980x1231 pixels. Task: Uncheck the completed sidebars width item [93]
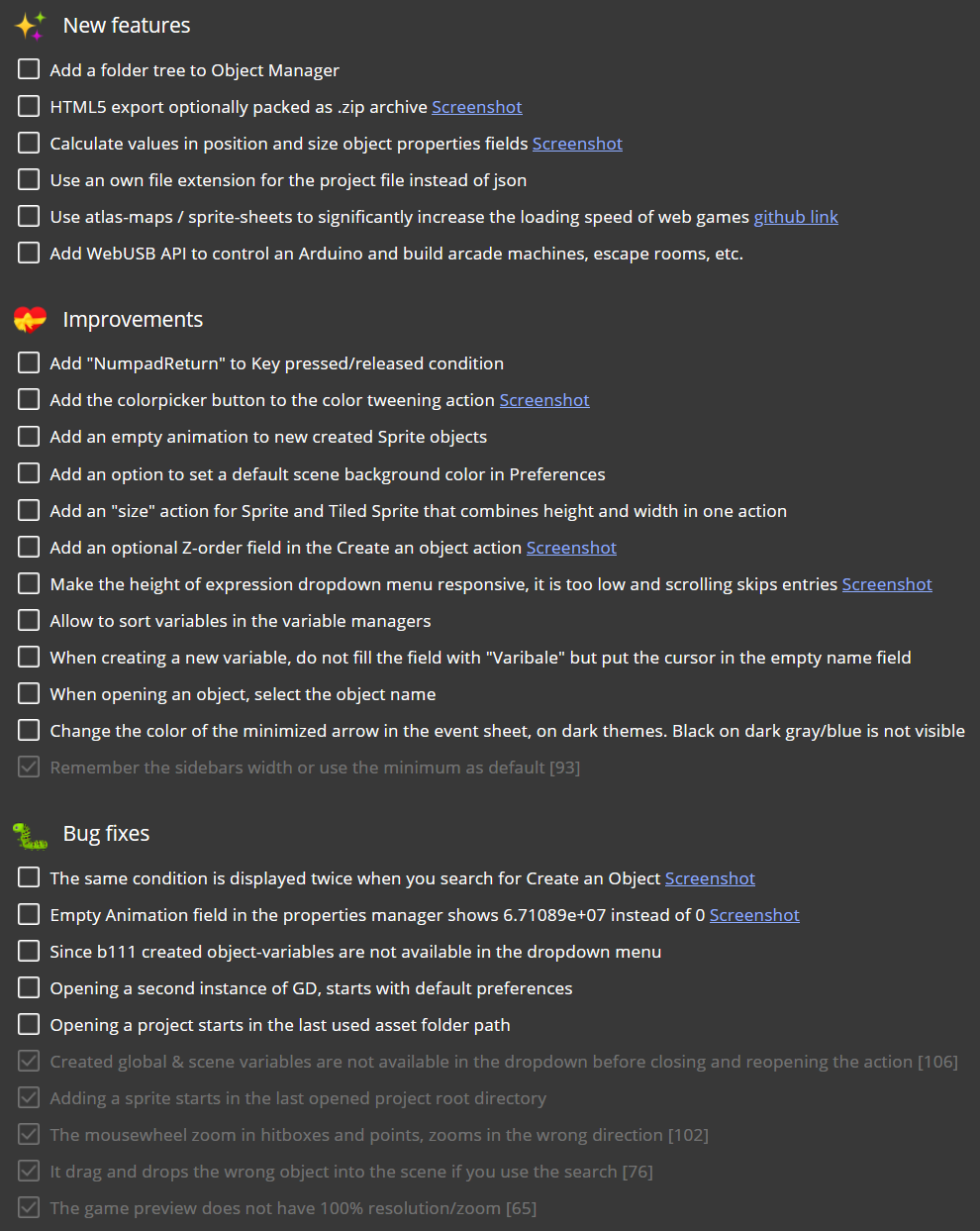click(x=28, y=767)
